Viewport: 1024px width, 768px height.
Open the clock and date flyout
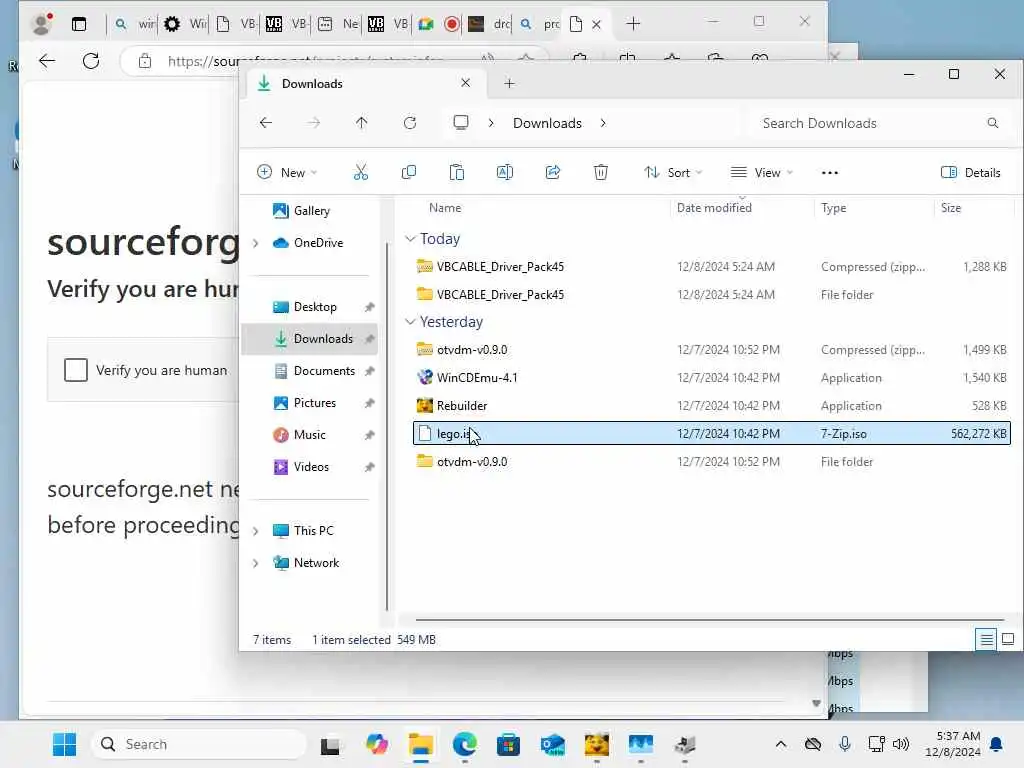(952, 744)
